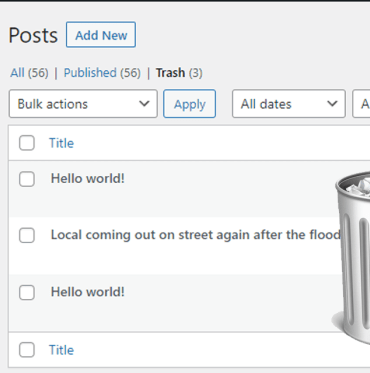The image size is (370, 373).
Task: Sort by the footer Title column link
Action: click(x=61, y=350)
